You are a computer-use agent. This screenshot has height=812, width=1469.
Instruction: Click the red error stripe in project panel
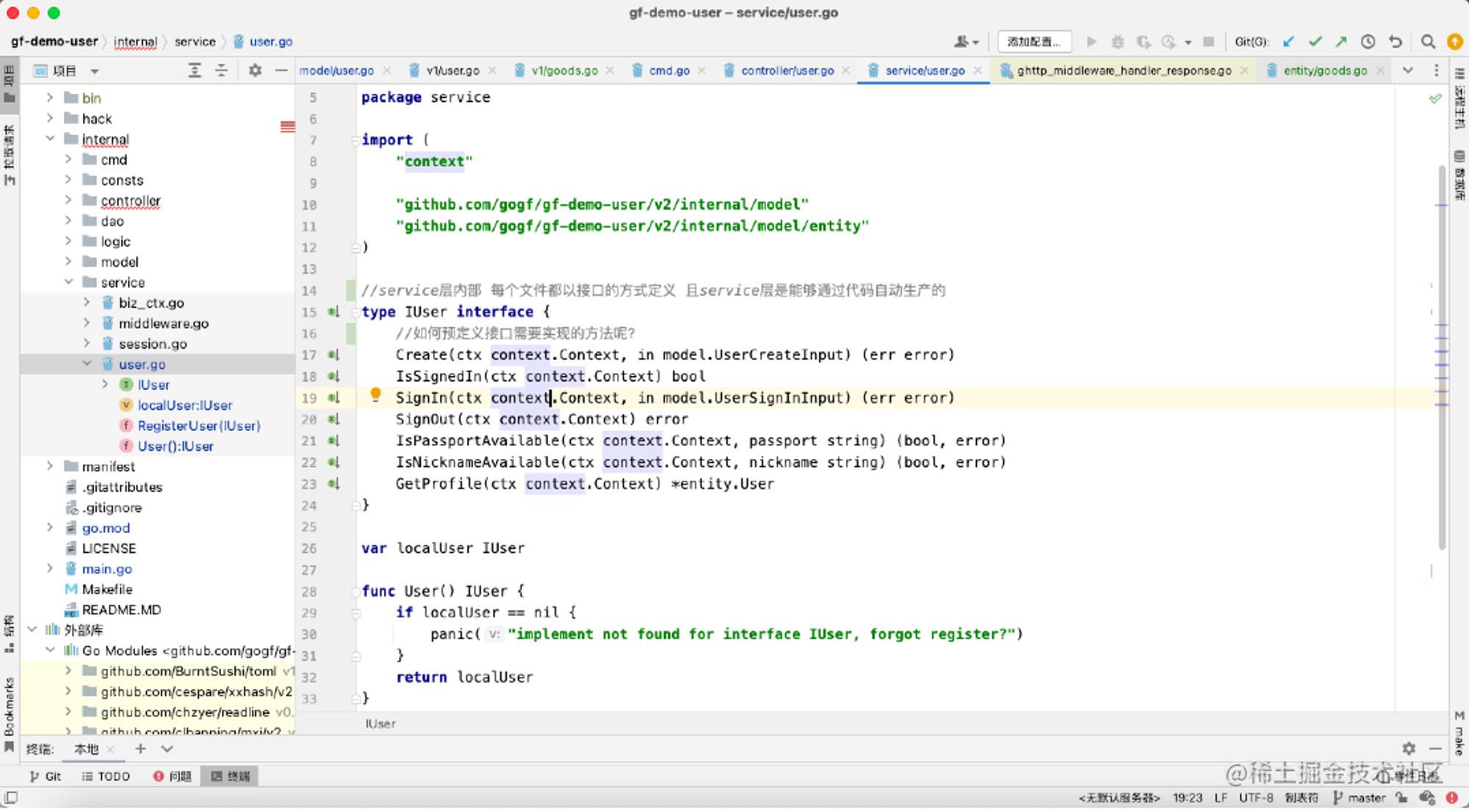pos(288,126)
